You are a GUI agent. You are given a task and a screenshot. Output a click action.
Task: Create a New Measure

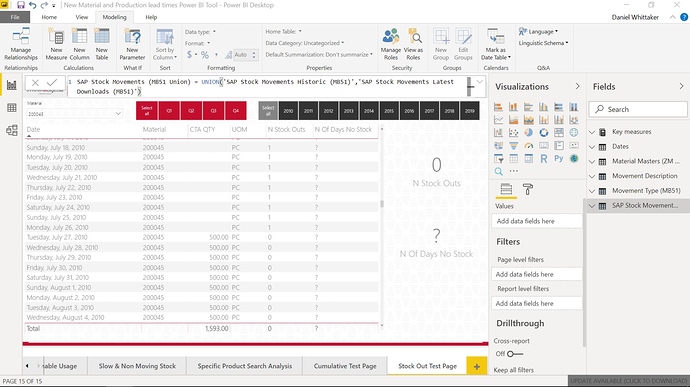point(56,44)
